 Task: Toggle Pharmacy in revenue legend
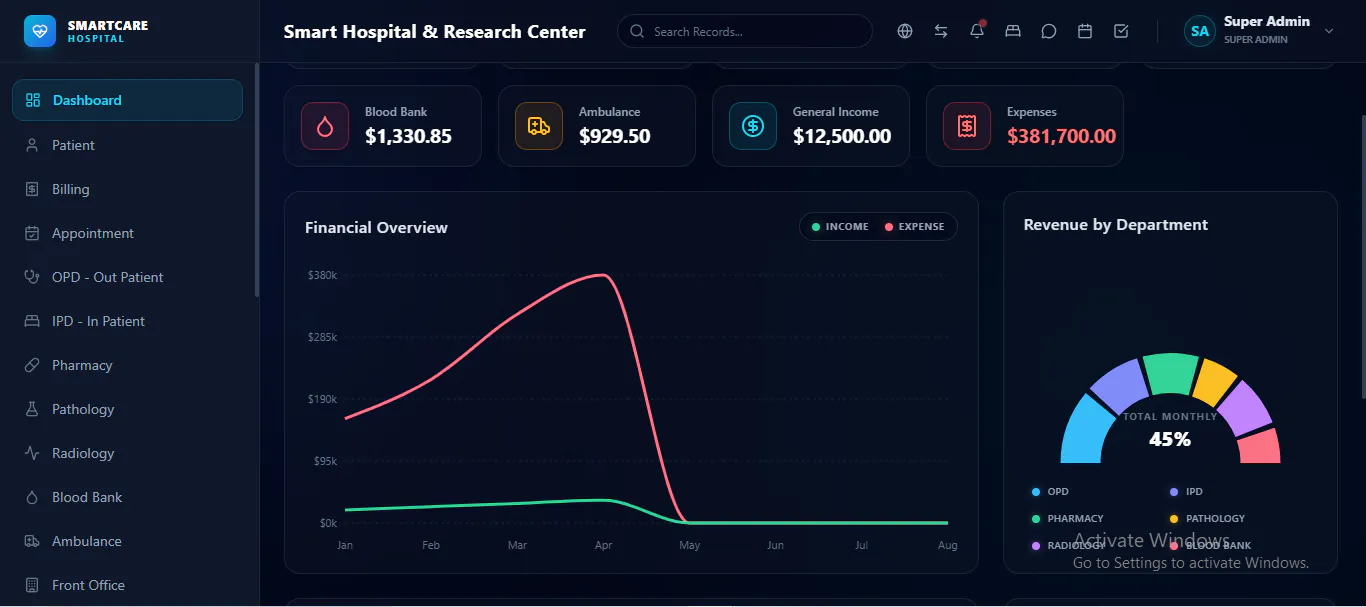(1067, 519)
